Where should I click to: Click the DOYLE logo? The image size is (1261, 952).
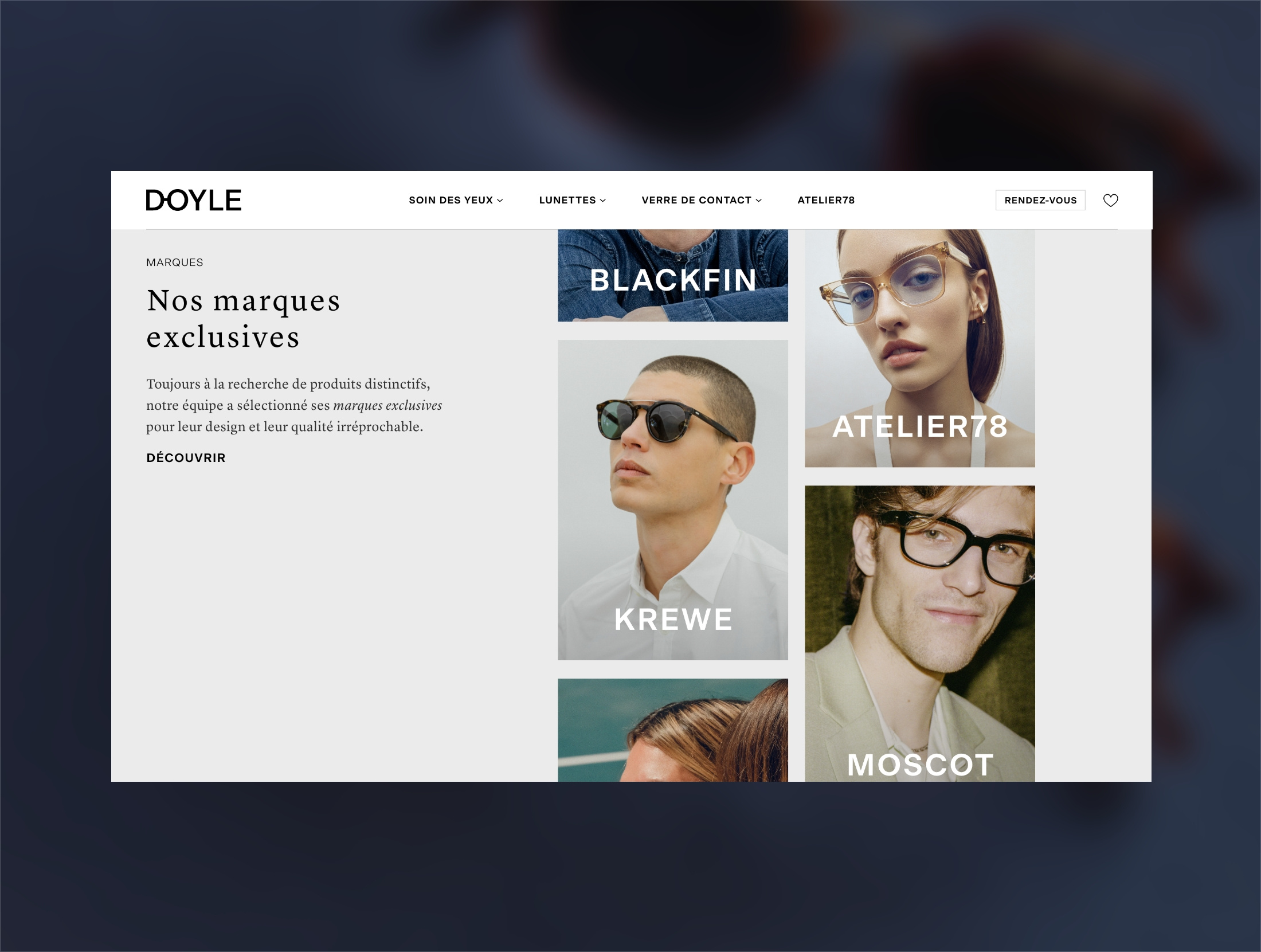point(193,200)
